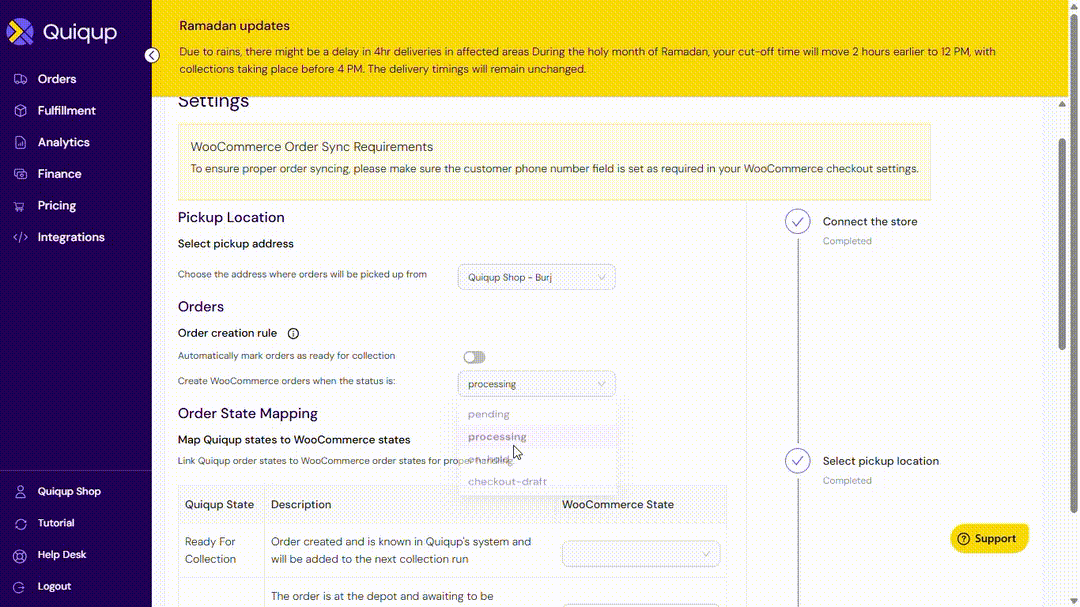Image resolution: width=1080 pixels, height=607 pixels.
Task: Click the Tutorial refresh icon
Action: pos(20,524)
